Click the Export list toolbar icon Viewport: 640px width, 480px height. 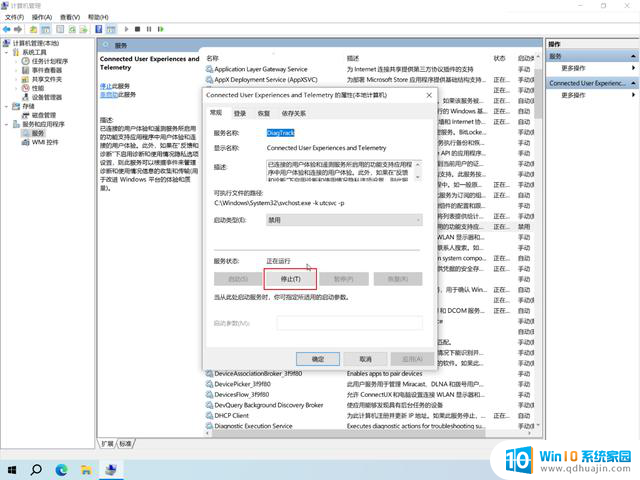(84, 29)
